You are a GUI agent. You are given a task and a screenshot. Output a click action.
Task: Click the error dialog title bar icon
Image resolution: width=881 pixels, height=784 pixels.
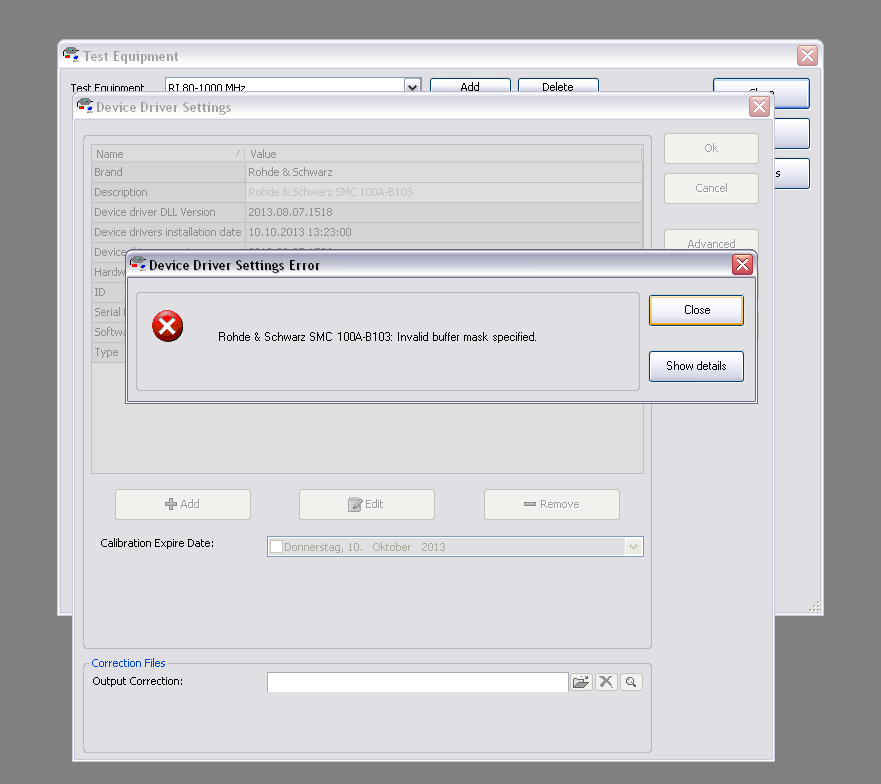click(138, 264)
